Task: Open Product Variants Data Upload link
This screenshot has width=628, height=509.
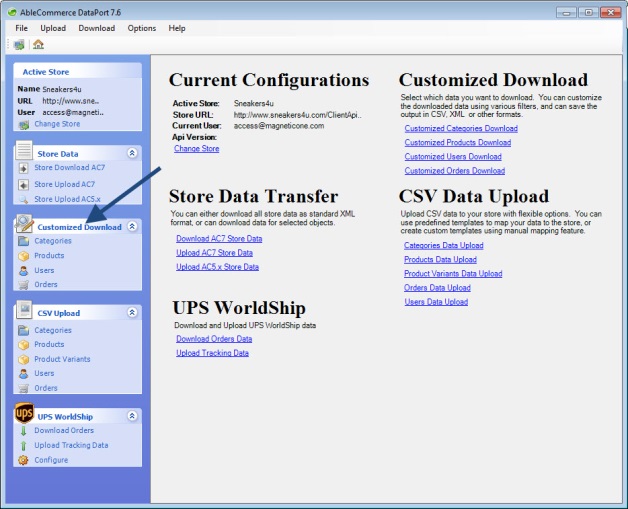Action: pyautogui.click(x=453, y=273)
